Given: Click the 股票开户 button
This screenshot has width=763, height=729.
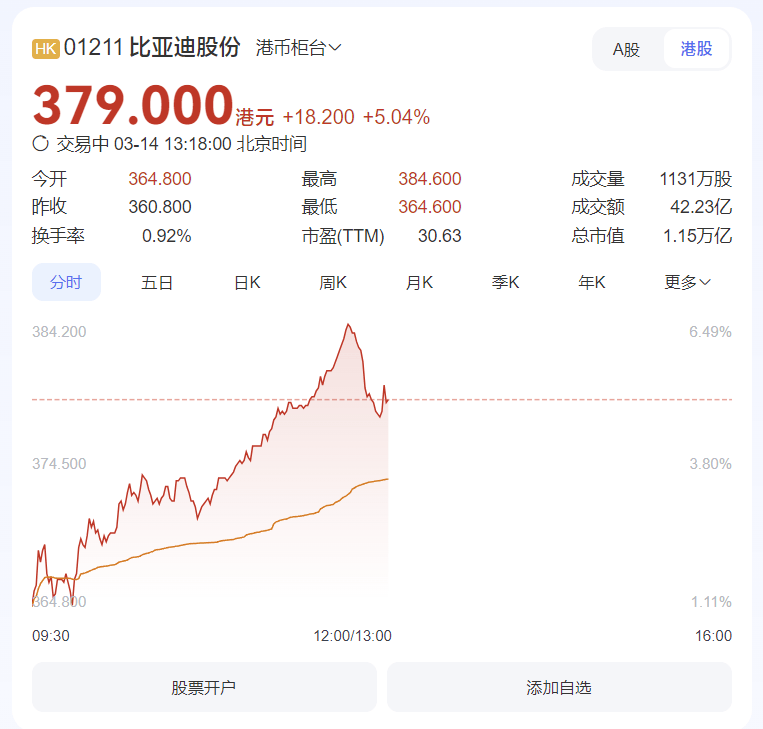Looking at the screenshot, I should (204, 687).
